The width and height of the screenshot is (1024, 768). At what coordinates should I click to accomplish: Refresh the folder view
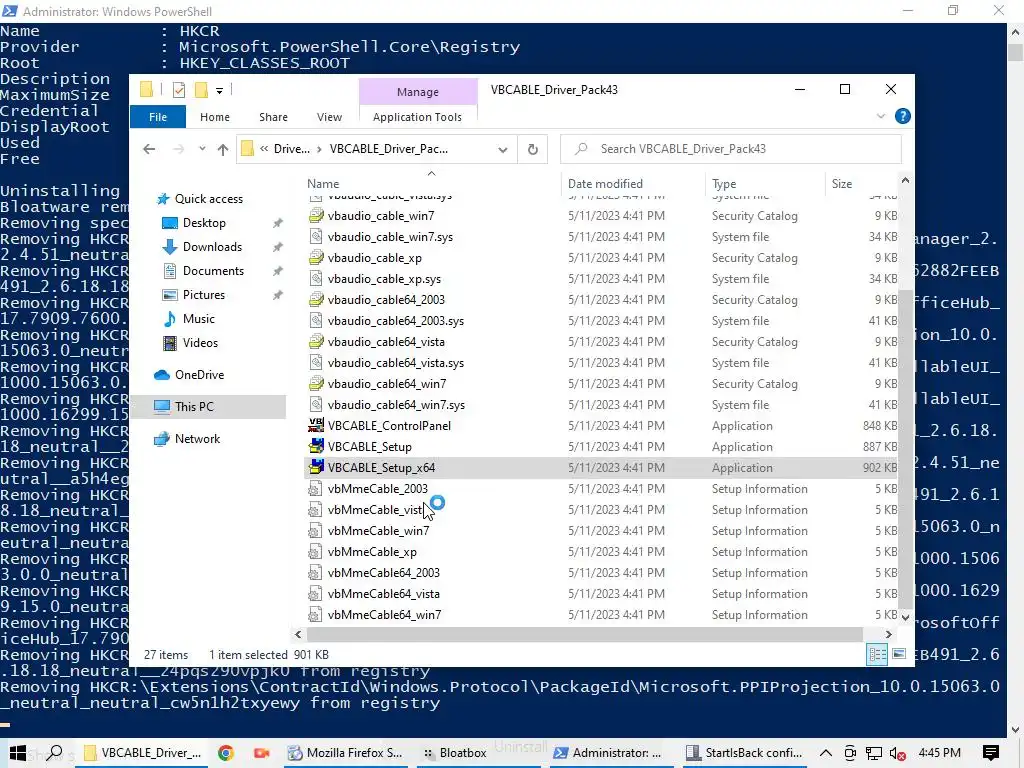(533, 149)
